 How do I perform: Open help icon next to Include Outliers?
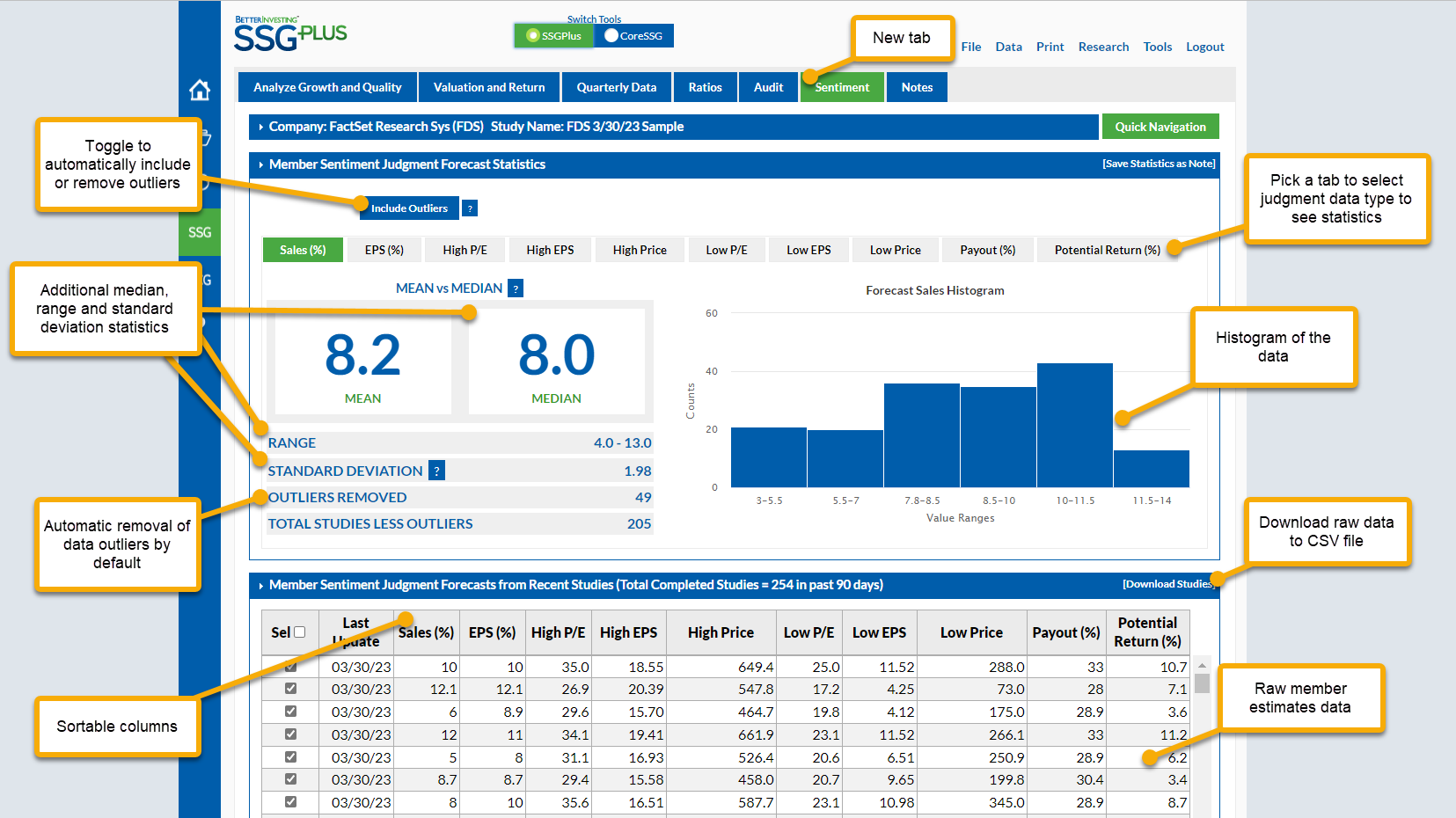click(x=470, y=208)
